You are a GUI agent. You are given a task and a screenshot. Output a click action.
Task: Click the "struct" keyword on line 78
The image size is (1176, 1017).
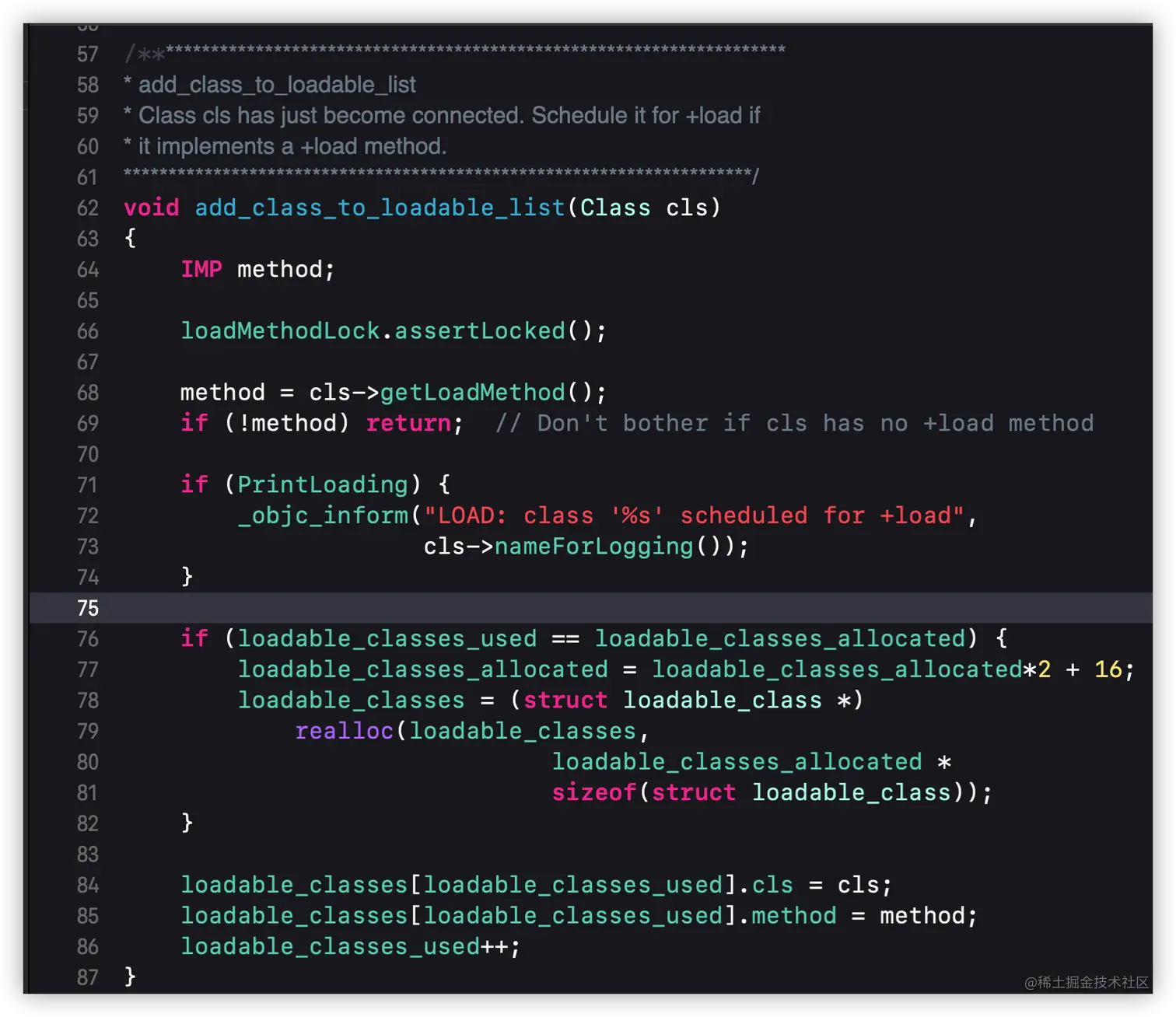coord(565,701)
